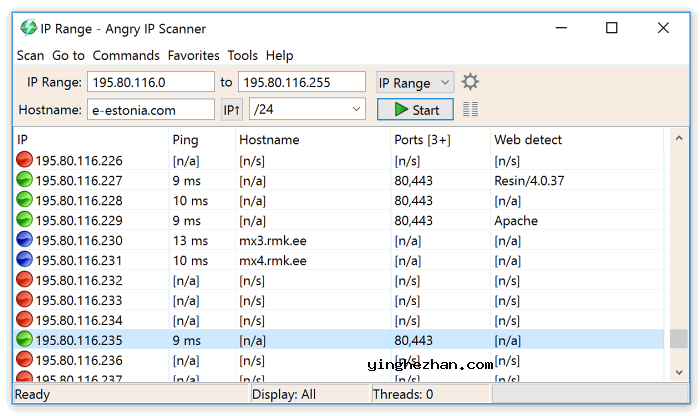Click the green status ball for 195.80.116.229

pos(25,220)
